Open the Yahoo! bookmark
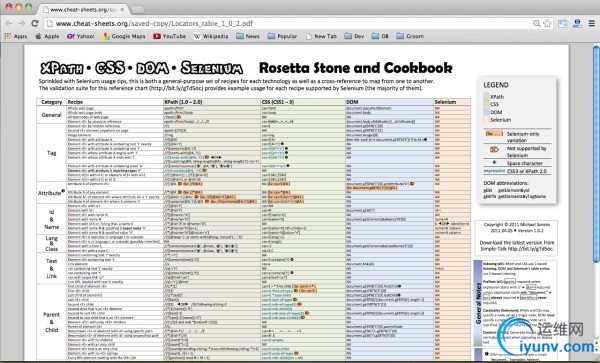600x363 pixels. pos(80,36)
